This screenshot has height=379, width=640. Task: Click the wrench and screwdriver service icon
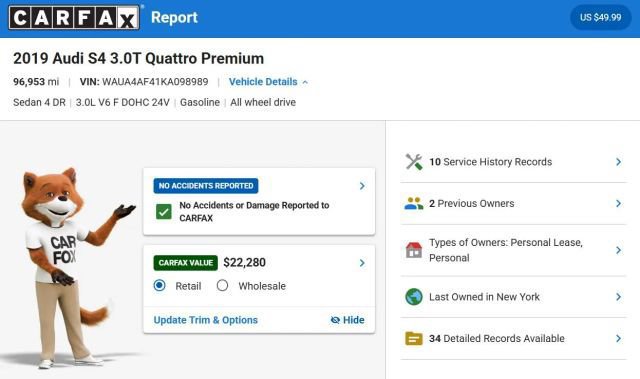coord(413,162)
